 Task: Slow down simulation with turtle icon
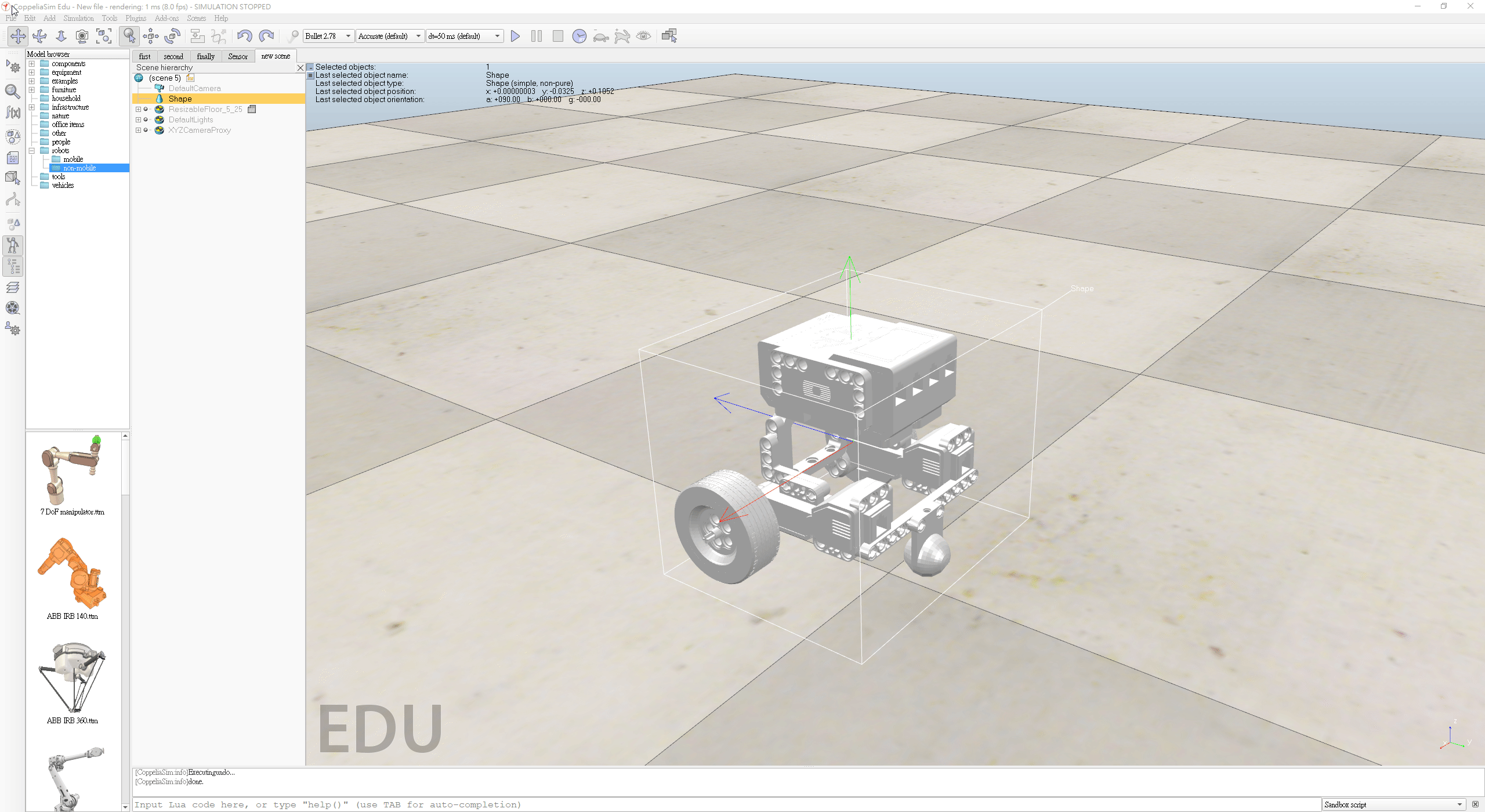tap(601, 36)
